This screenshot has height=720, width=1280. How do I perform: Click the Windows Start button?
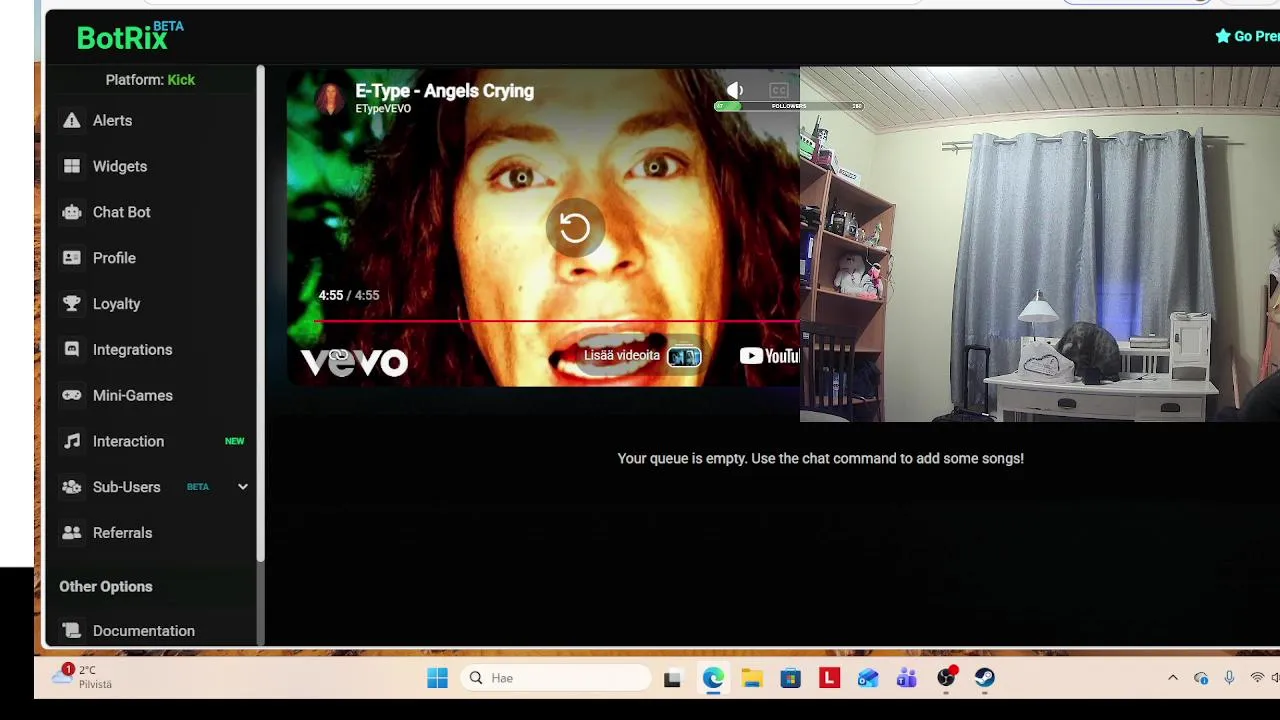[x=437, y=678]
